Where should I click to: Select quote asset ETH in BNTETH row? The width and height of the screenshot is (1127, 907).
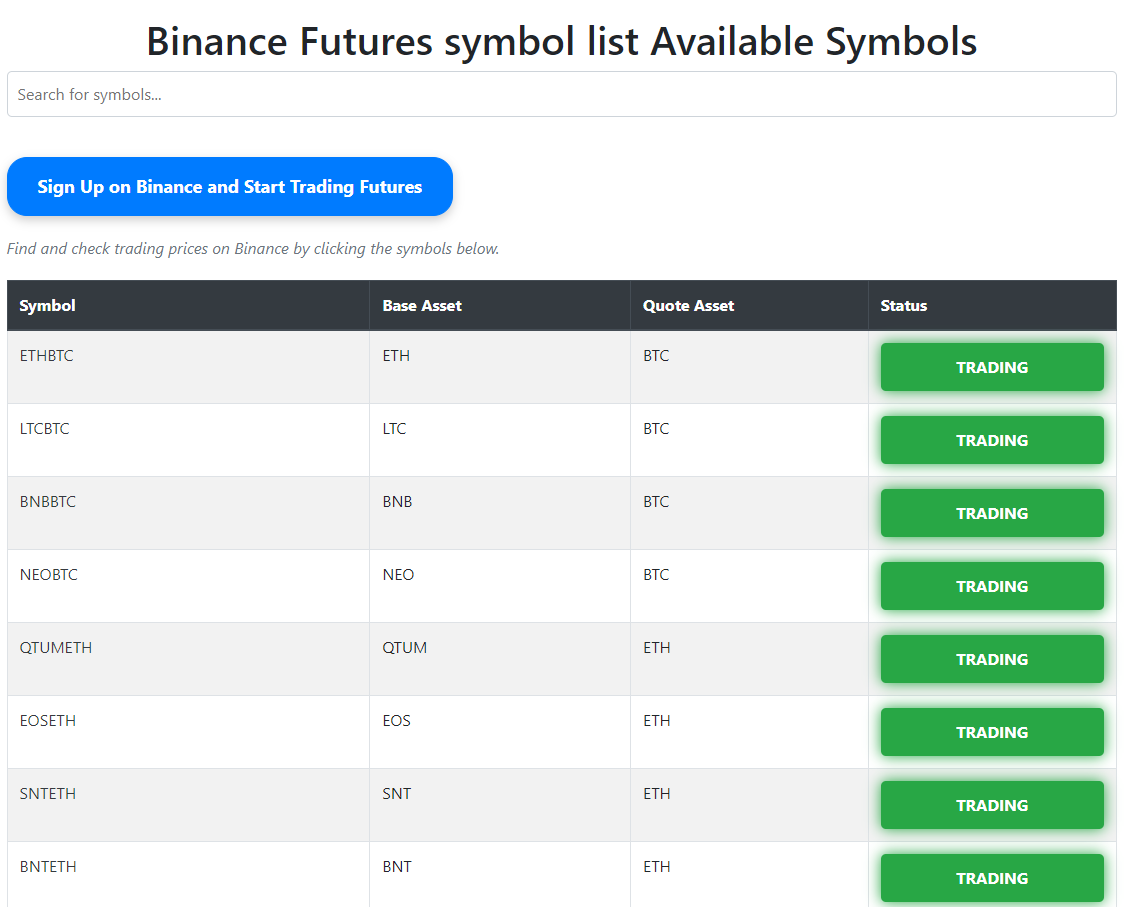coord(657,867)
